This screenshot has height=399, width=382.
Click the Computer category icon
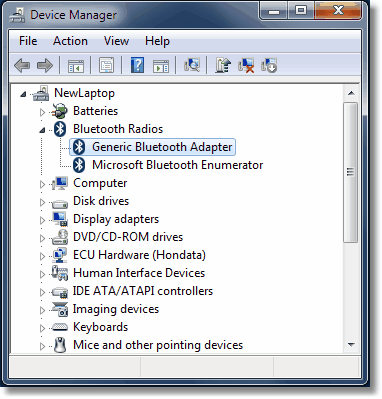[x=60, y=183]
